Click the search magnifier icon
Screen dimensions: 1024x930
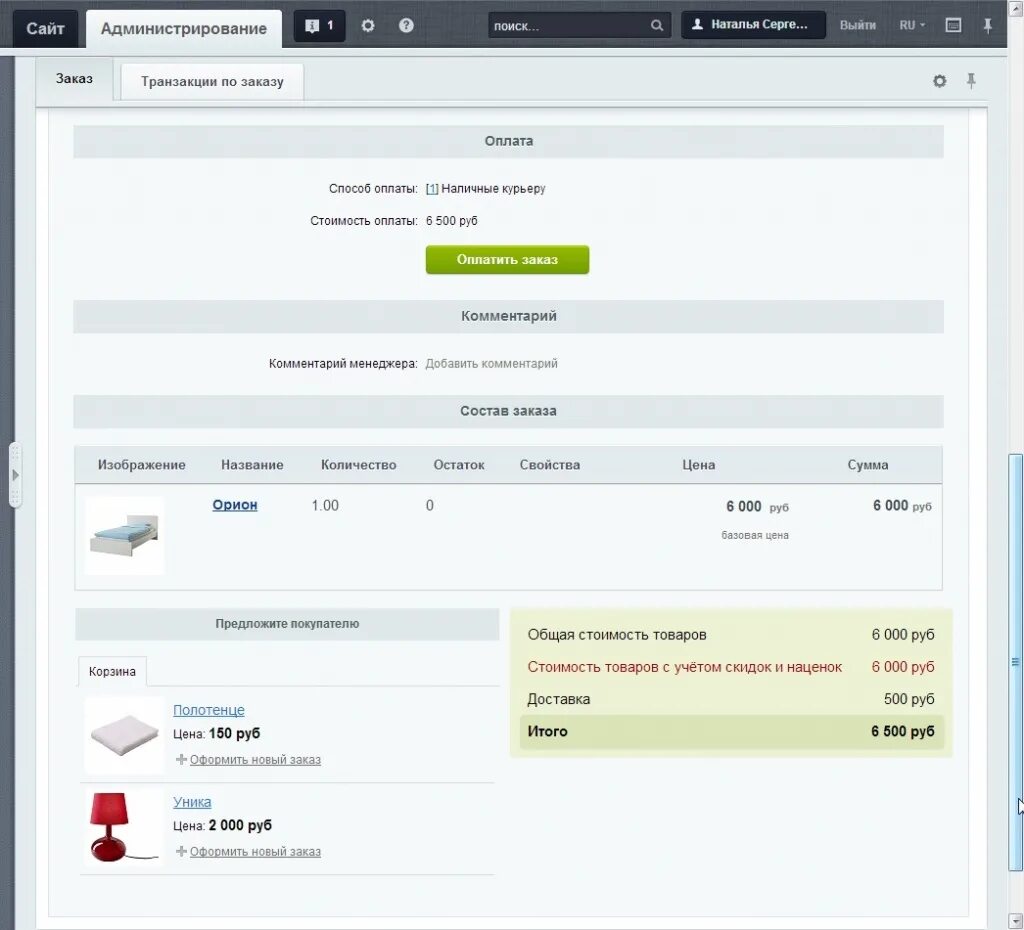(x=656, y=25)
